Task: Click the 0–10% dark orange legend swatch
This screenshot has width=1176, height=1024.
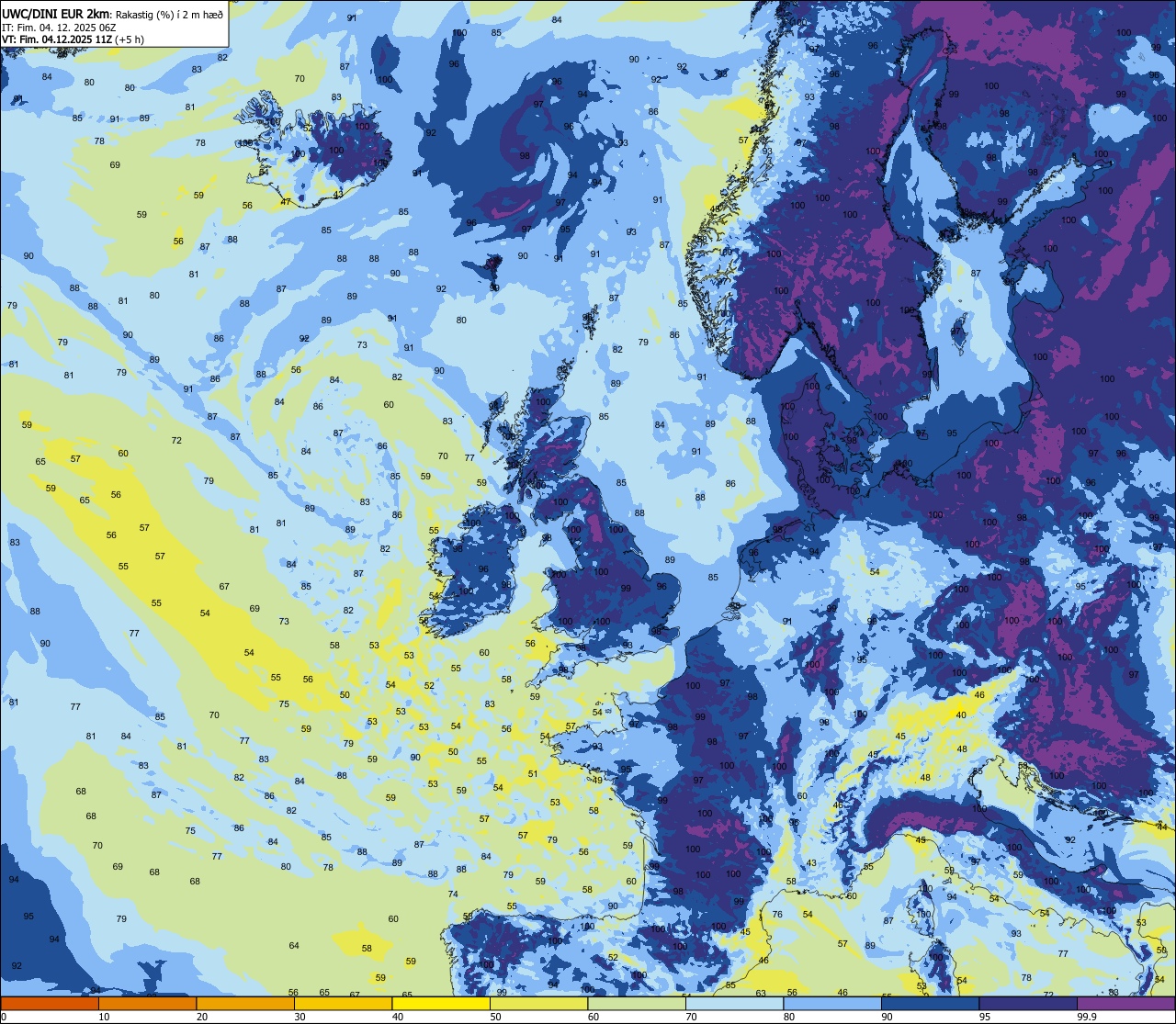Action: coord(50,1003)
